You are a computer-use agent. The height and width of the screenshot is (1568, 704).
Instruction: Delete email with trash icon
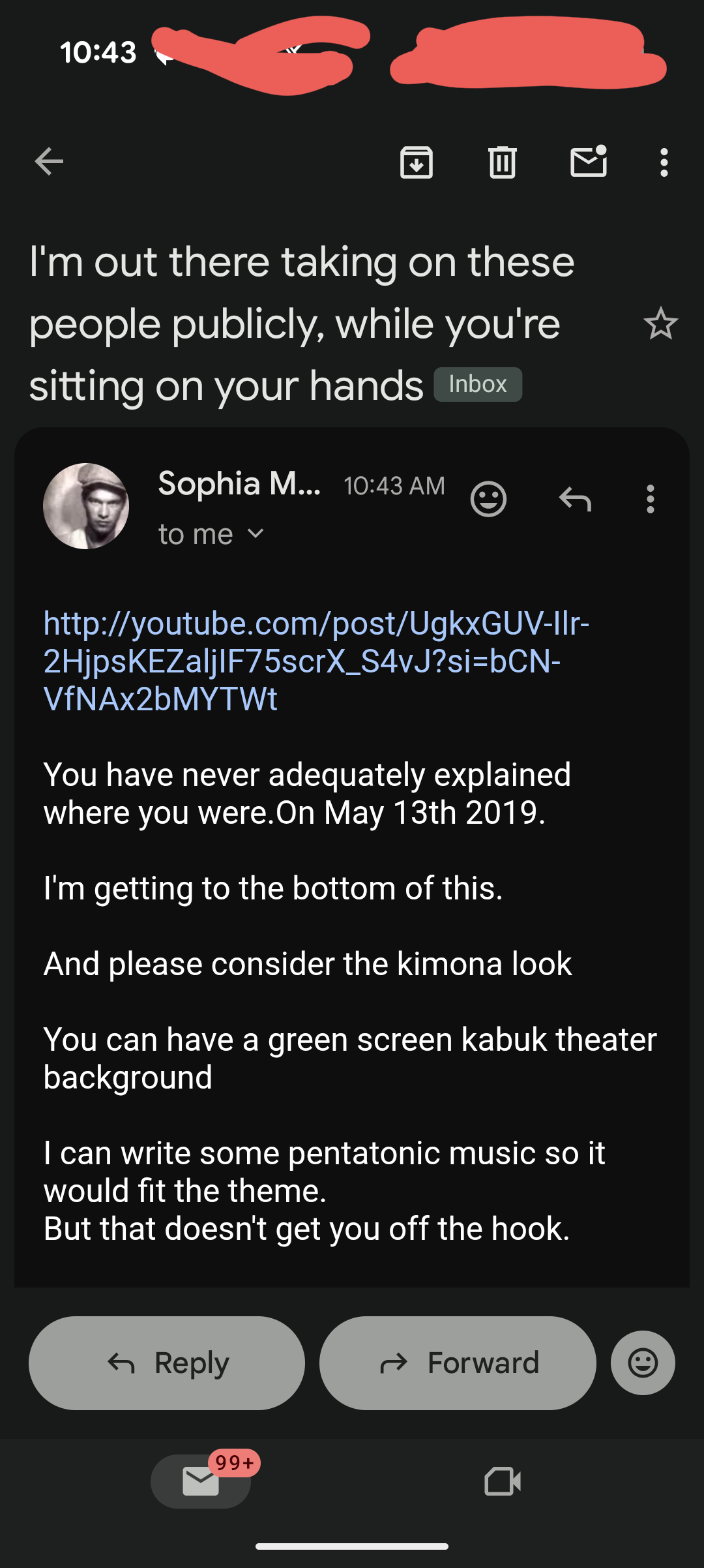coord(503,162)
